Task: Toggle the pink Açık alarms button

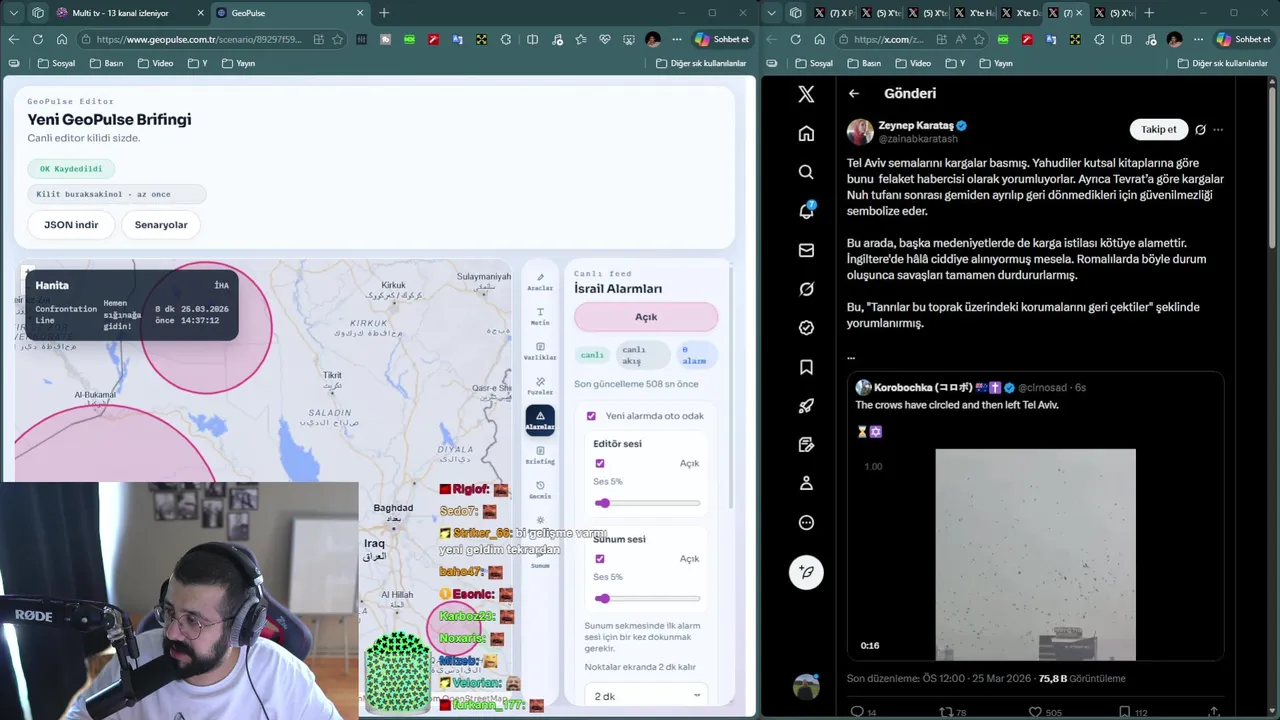Action: (x=646, y=317)
